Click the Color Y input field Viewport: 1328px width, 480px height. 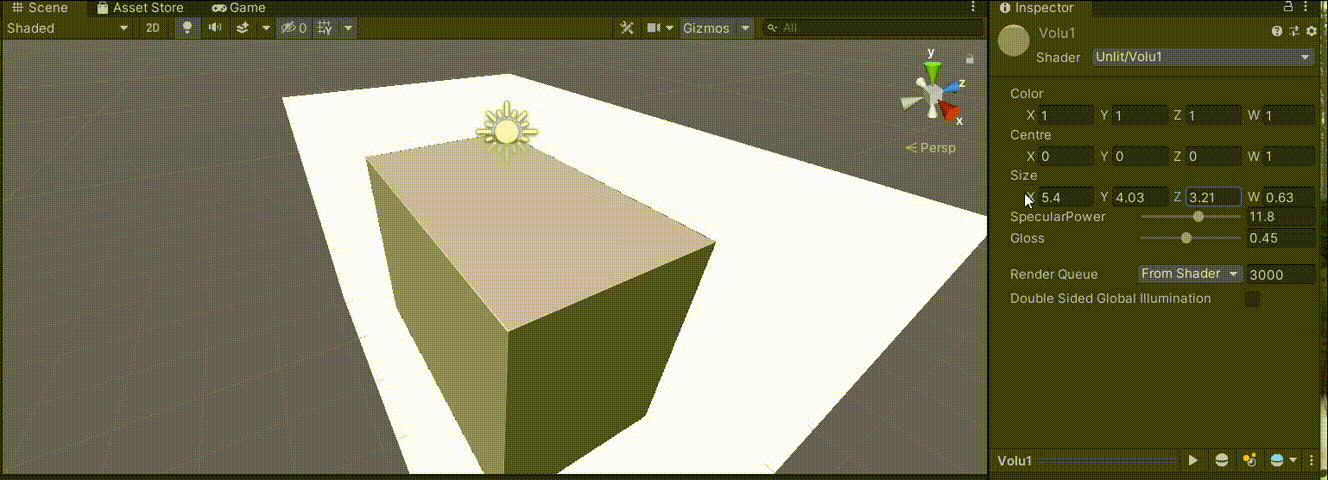point(1140,115)
